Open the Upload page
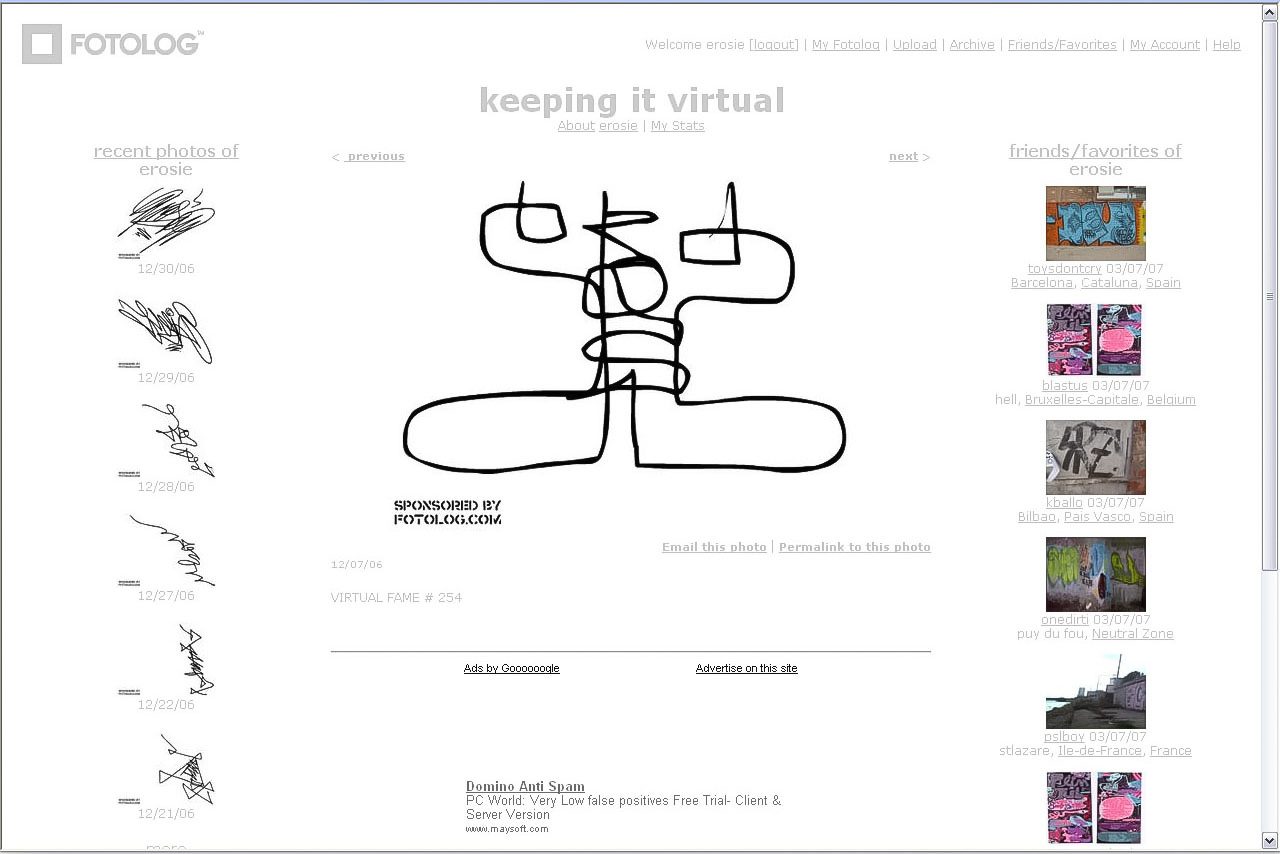This screenshot has width=1280, height=854. click(x=914, y=45)
